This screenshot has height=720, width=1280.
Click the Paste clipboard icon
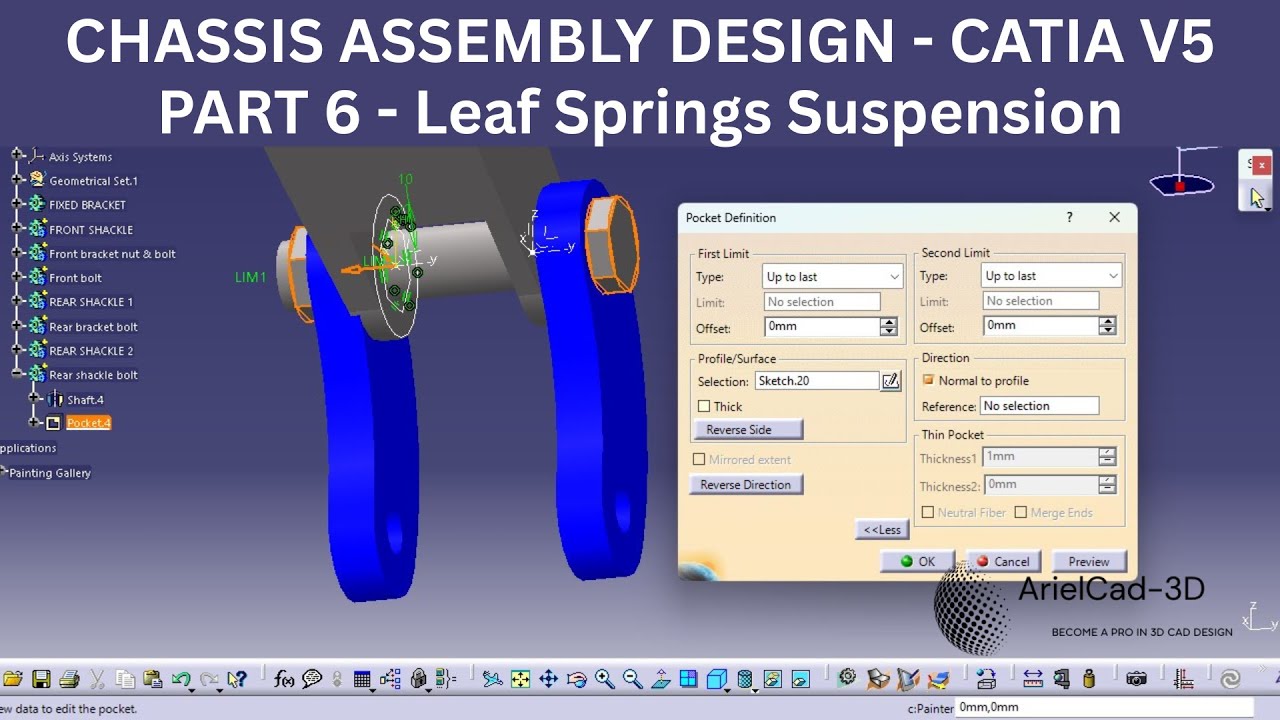(x=152, y=679)
